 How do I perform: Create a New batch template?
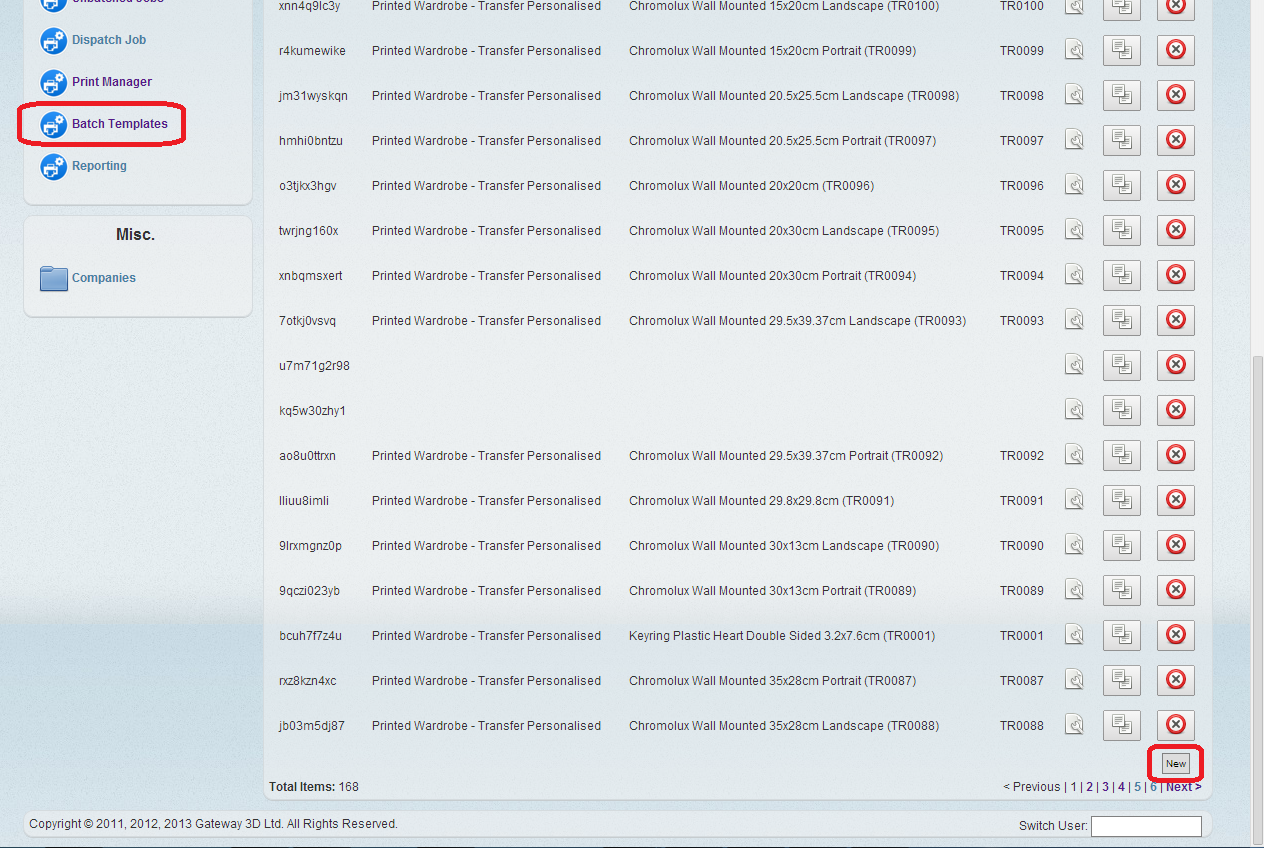click(1176, 763)
